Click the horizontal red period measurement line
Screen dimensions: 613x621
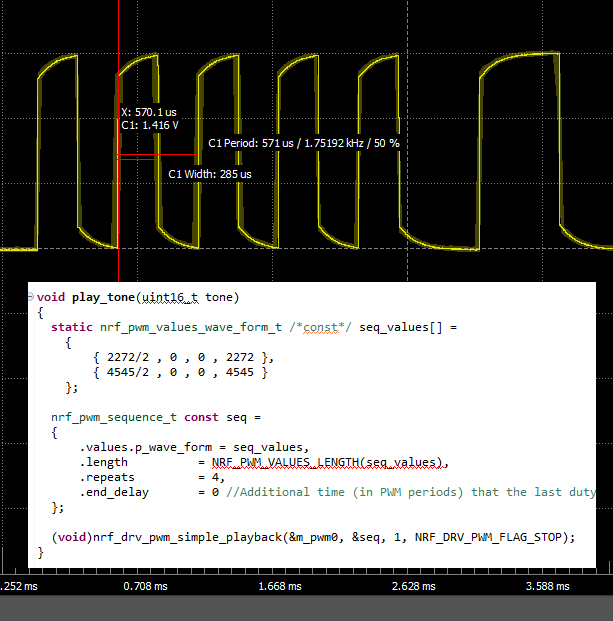(157, 154)
